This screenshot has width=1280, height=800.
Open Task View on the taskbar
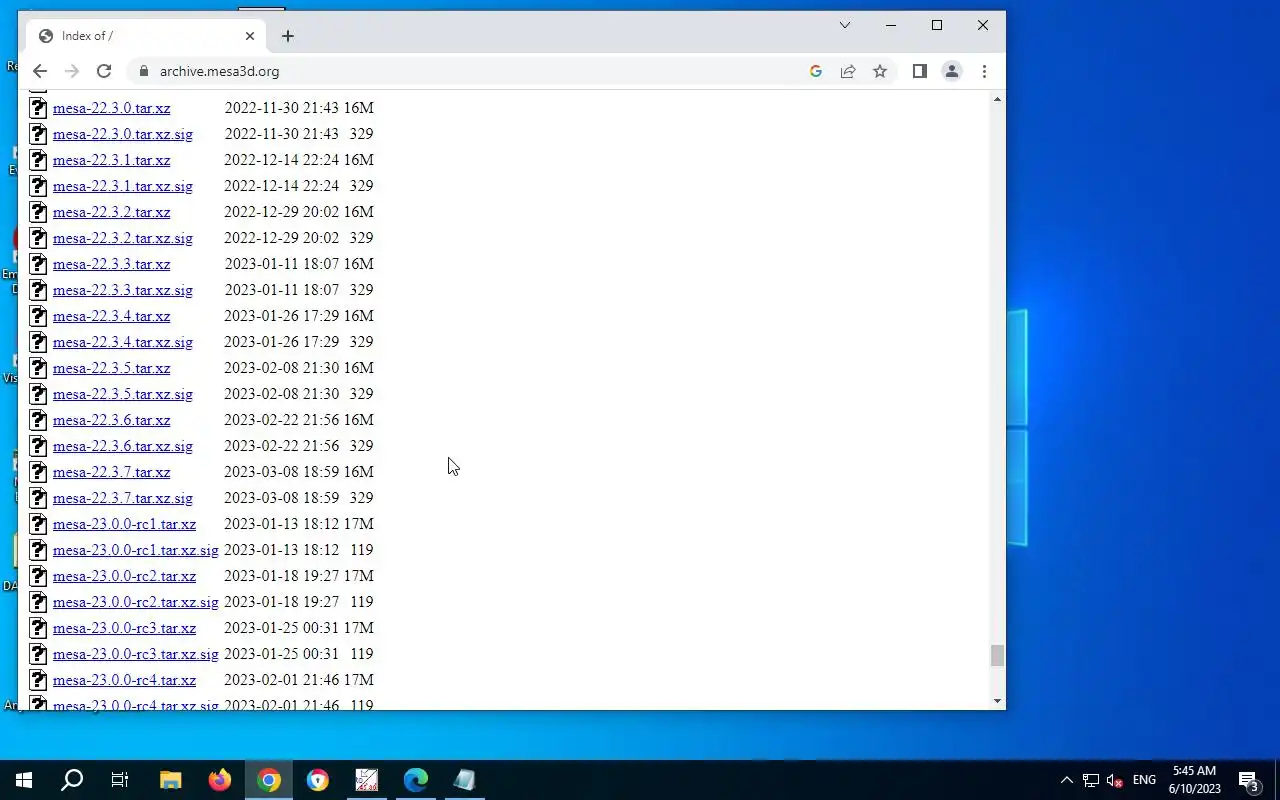[x=120, y=780]
